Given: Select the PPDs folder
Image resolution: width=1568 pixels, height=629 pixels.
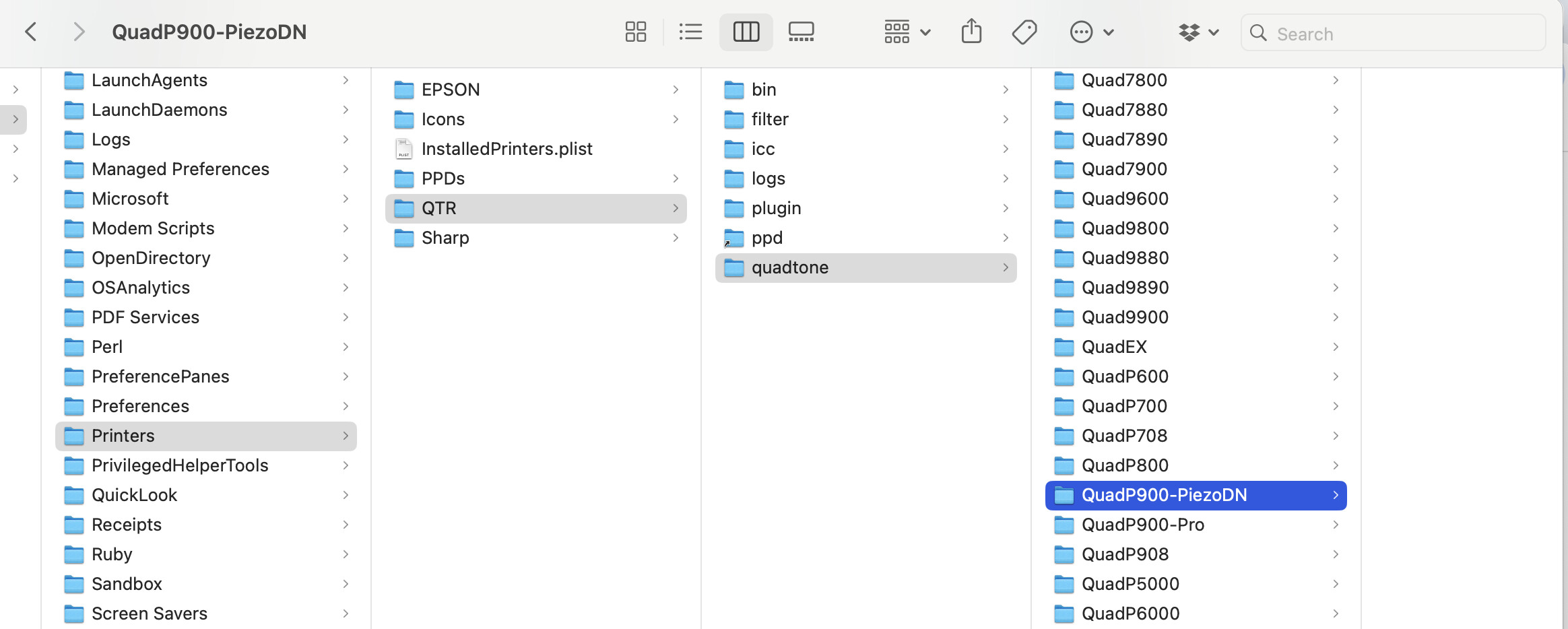Looking at the screenshot, I should pos(443,178).
